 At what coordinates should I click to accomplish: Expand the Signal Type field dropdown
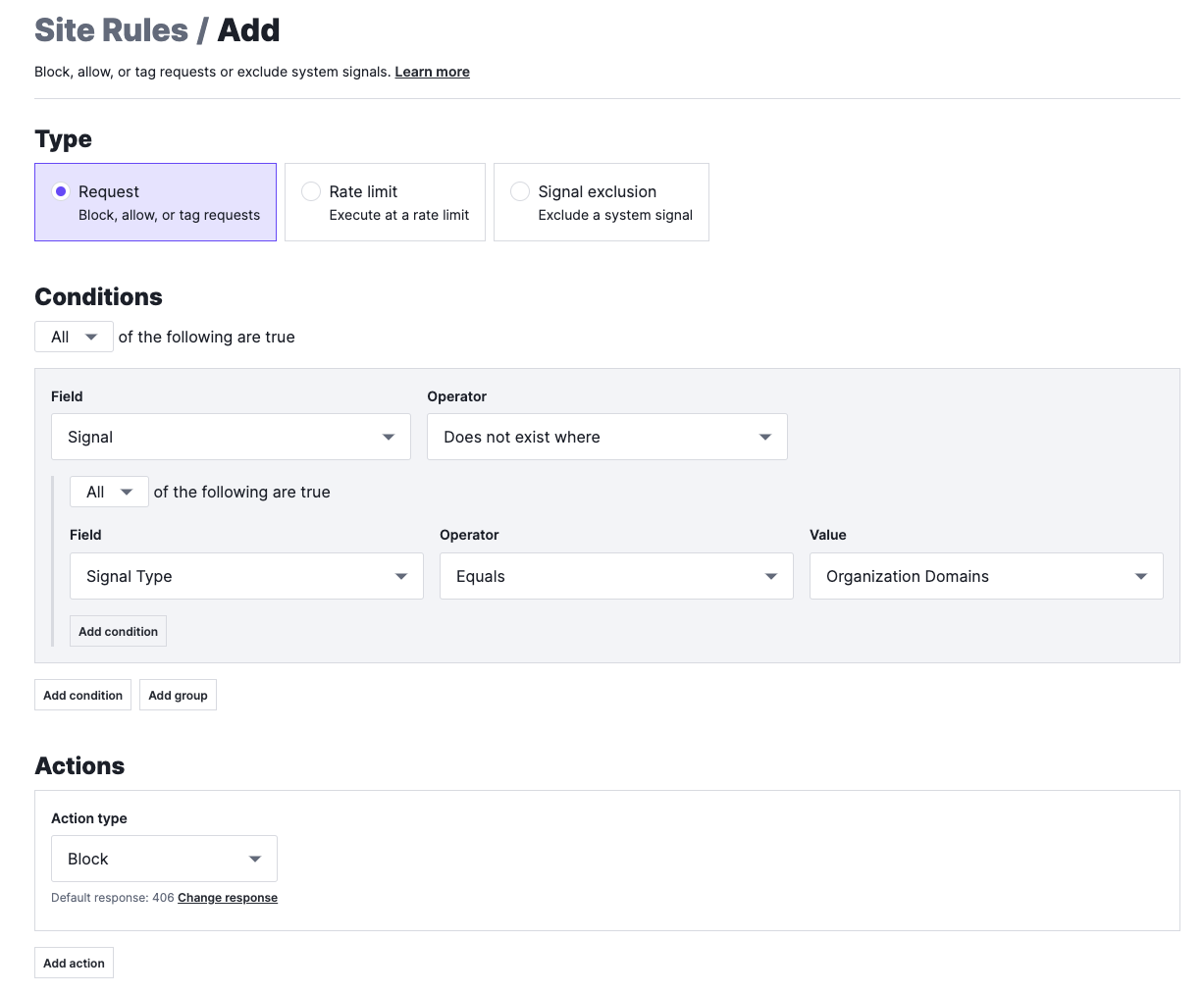(x=246, y=576)
